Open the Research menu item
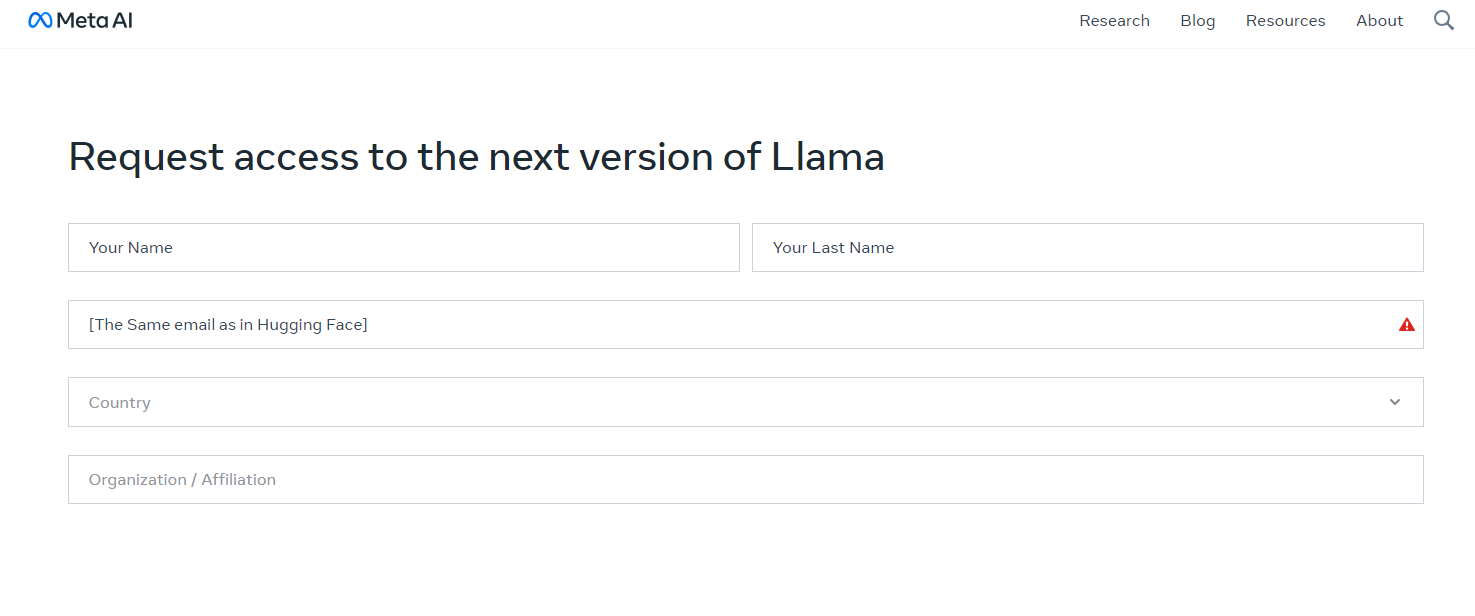The width and height of the screenshot is (1475, 616). coord(1114,20)
